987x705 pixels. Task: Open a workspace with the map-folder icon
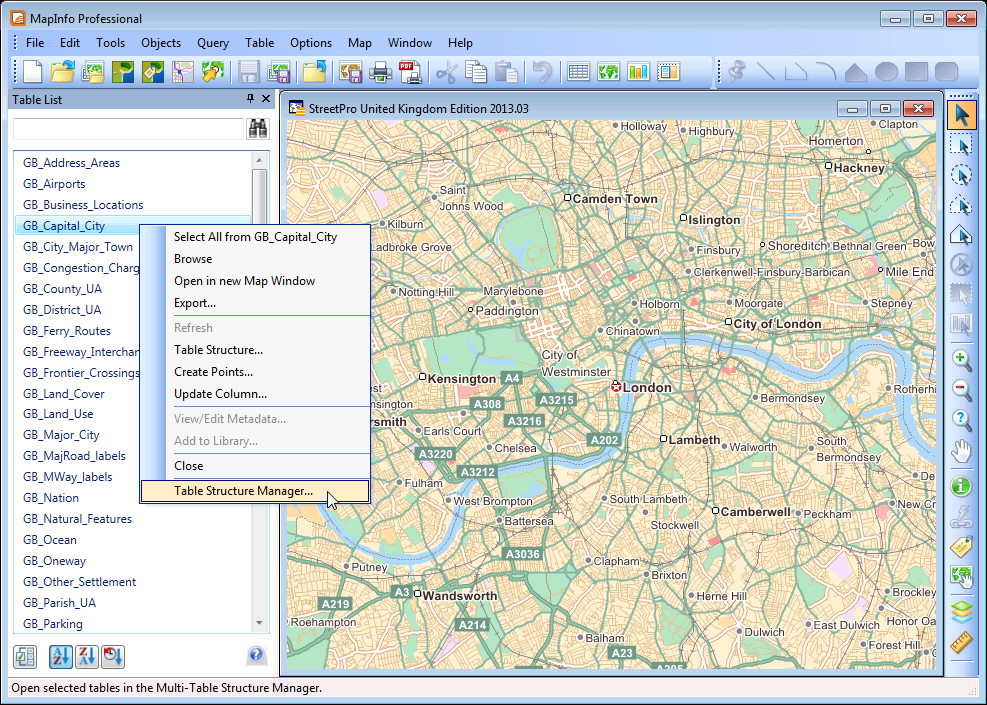tap(93, 72)
